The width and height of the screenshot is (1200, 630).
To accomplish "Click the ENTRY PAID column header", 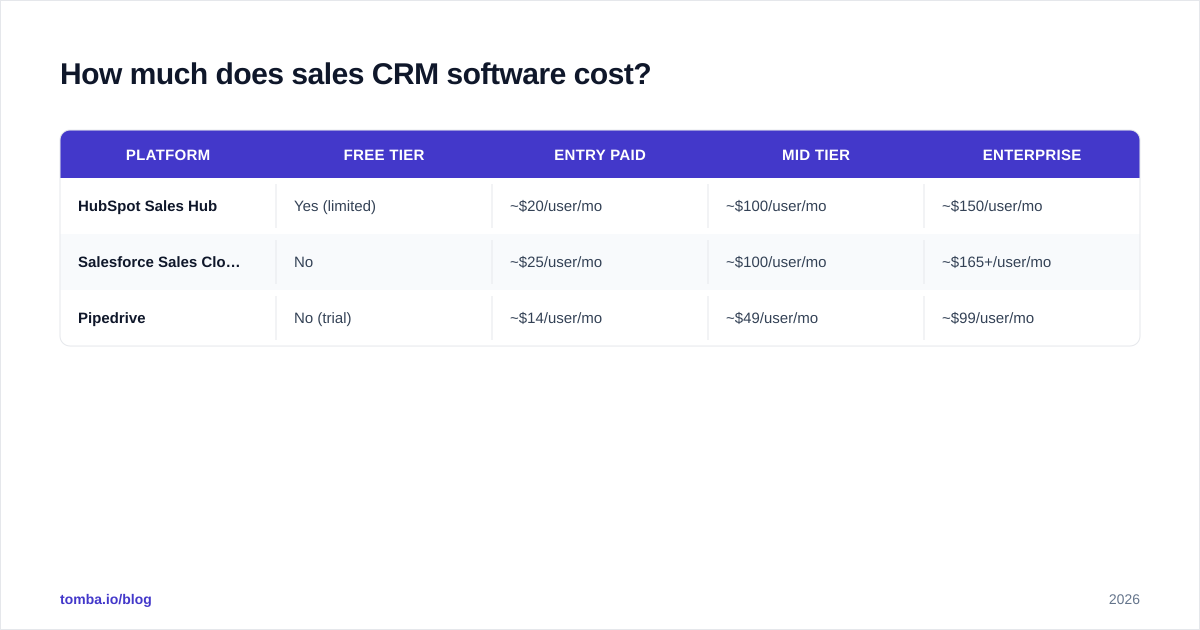I will [600, 155].
